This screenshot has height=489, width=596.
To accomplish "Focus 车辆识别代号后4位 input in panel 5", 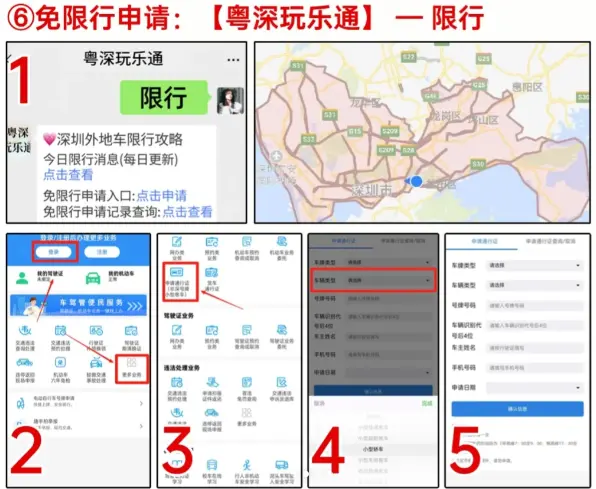I will pos(534,325).
